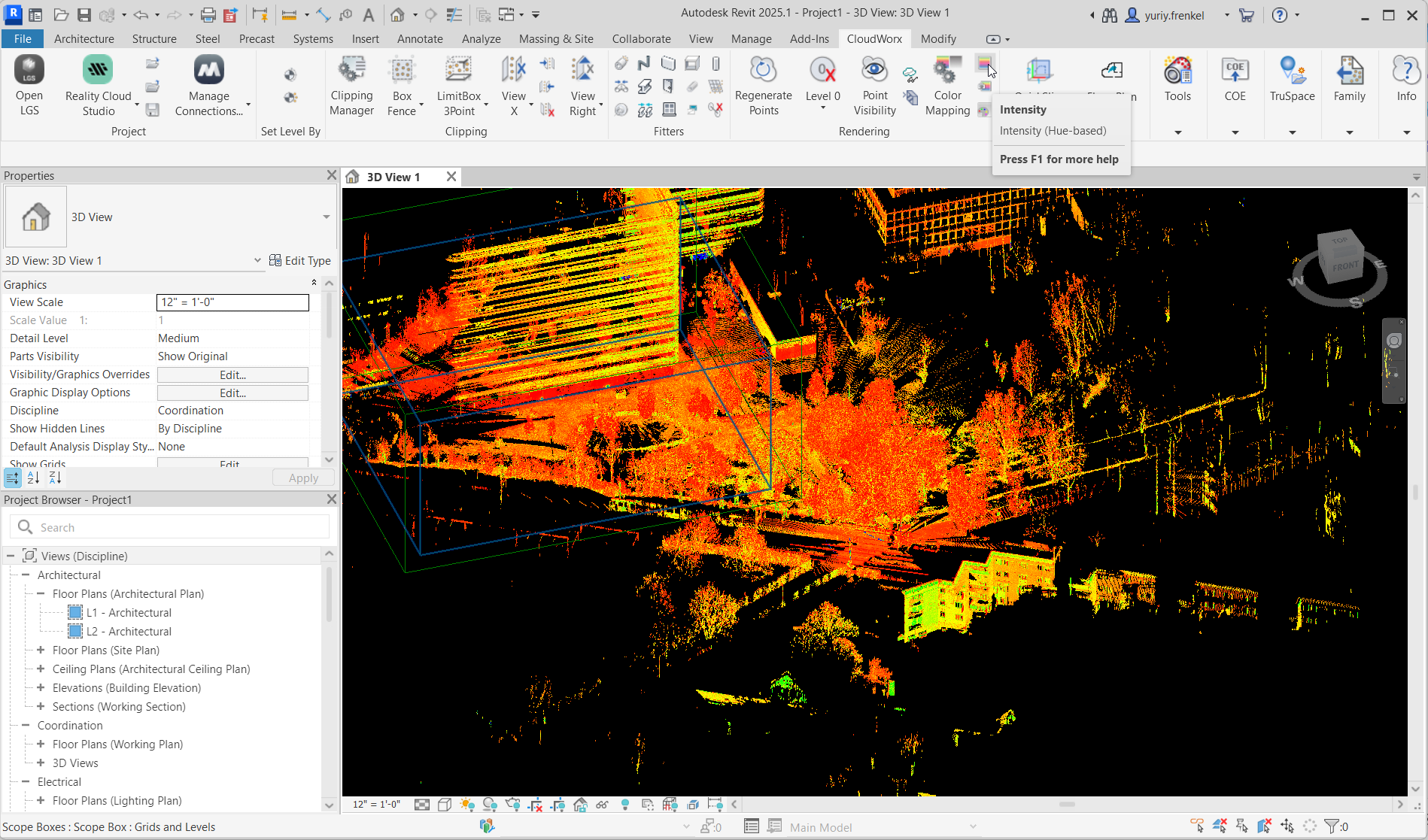Collapse the Architectural tree node
Image resolution: width=1428 pixels, height=840 pixels.
click(x=26, y=575)
